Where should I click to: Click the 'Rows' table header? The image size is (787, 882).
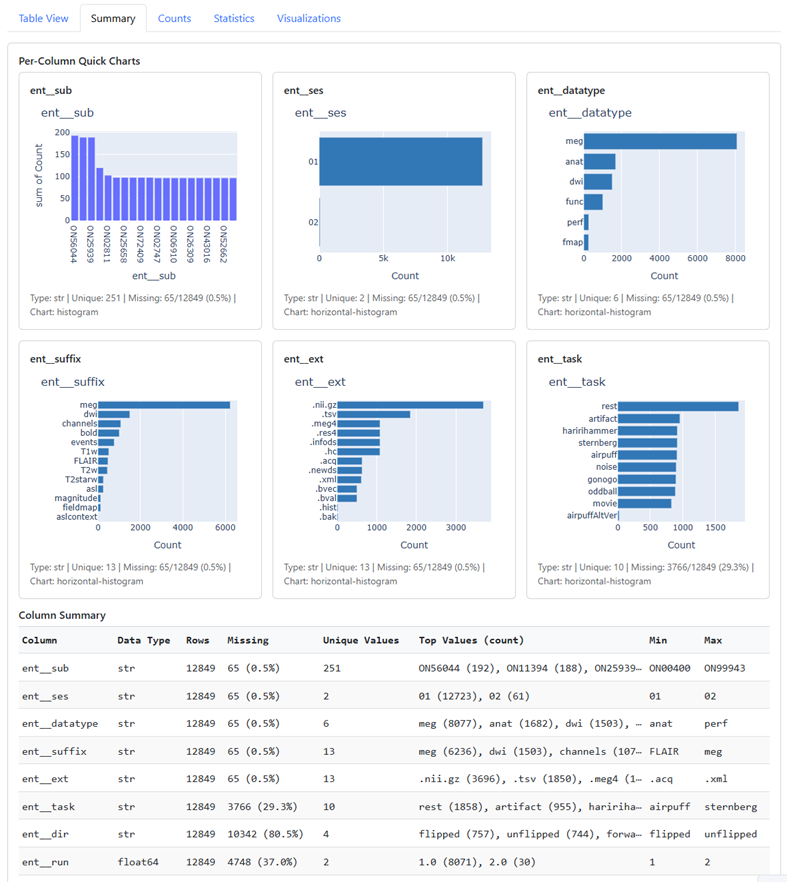tap(197, 640)
